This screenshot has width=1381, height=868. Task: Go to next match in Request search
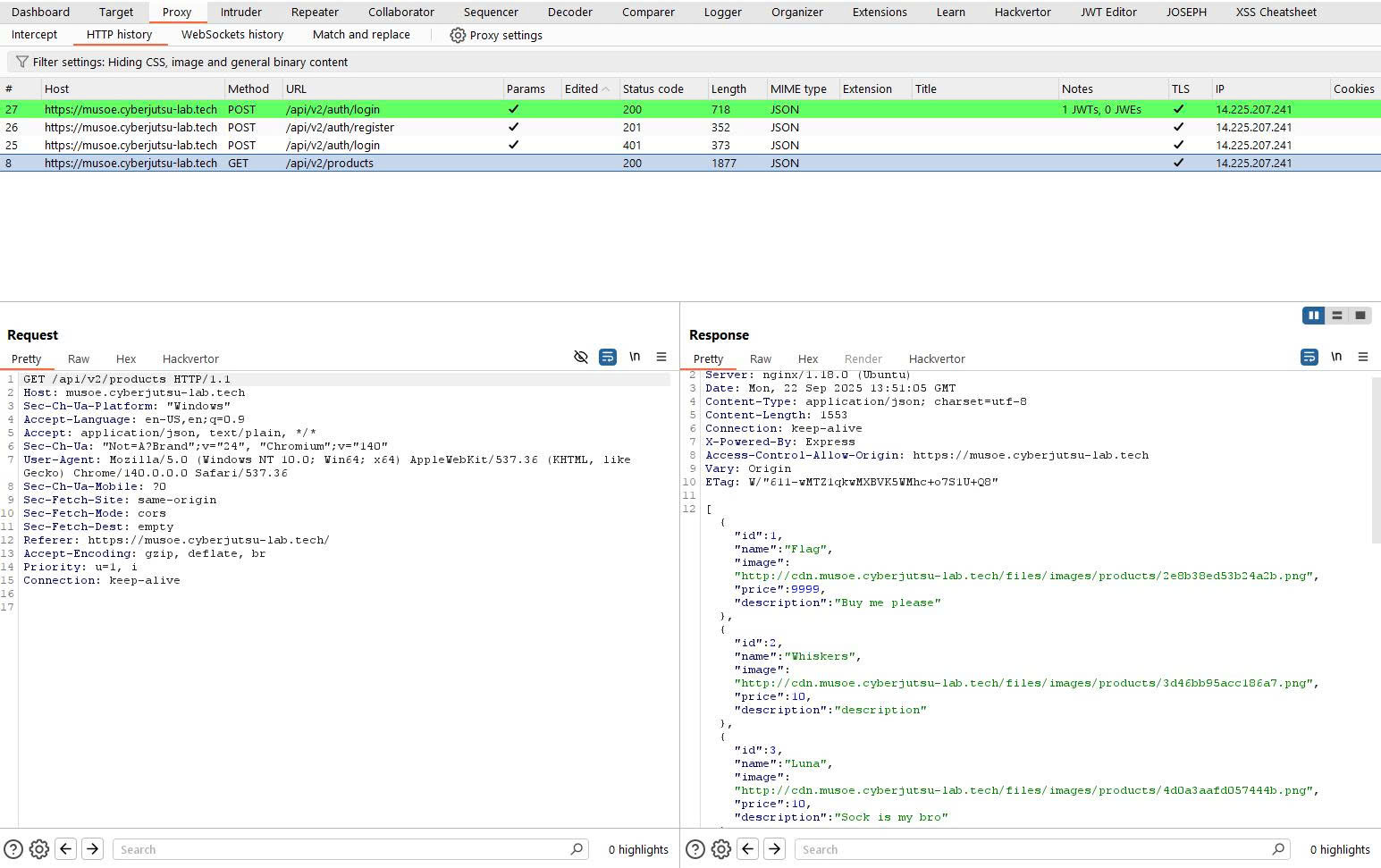click(93, 849)
